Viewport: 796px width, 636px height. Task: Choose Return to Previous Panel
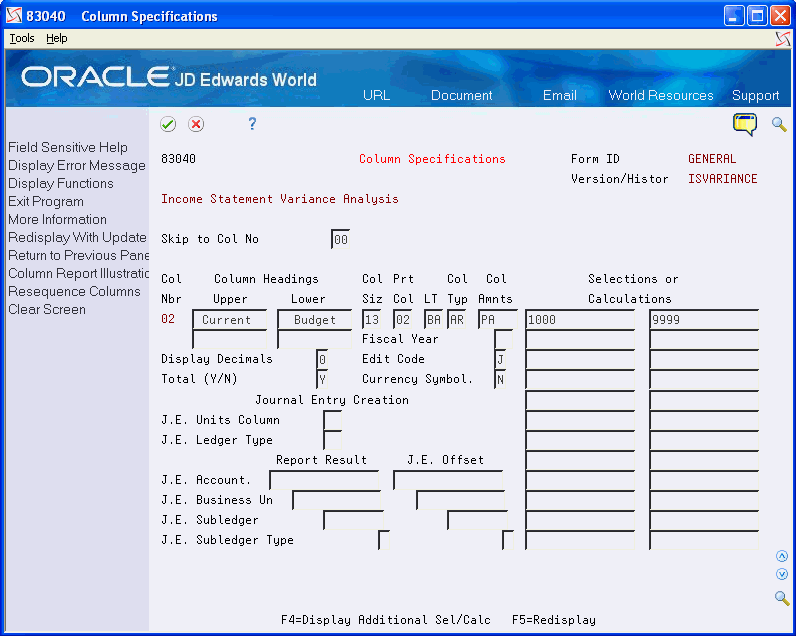tap(78, 255)
